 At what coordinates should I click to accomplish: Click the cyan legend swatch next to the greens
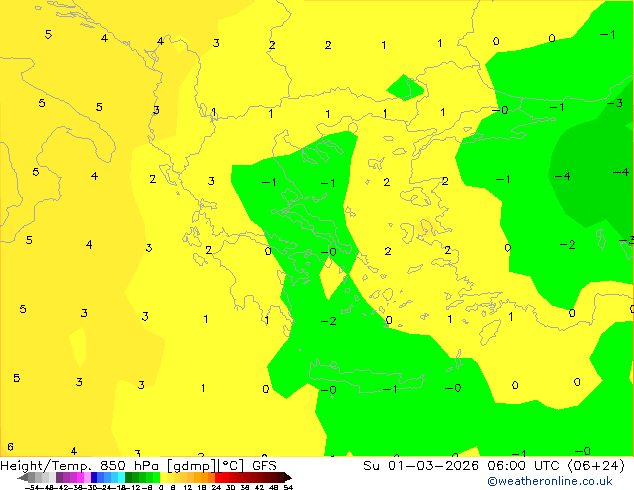pyautogui.click(x=122, y=477)
